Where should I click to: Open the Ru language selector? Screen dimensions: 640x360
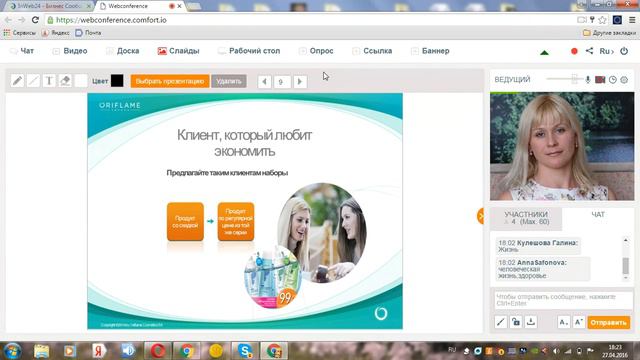(x=606, y=51)
